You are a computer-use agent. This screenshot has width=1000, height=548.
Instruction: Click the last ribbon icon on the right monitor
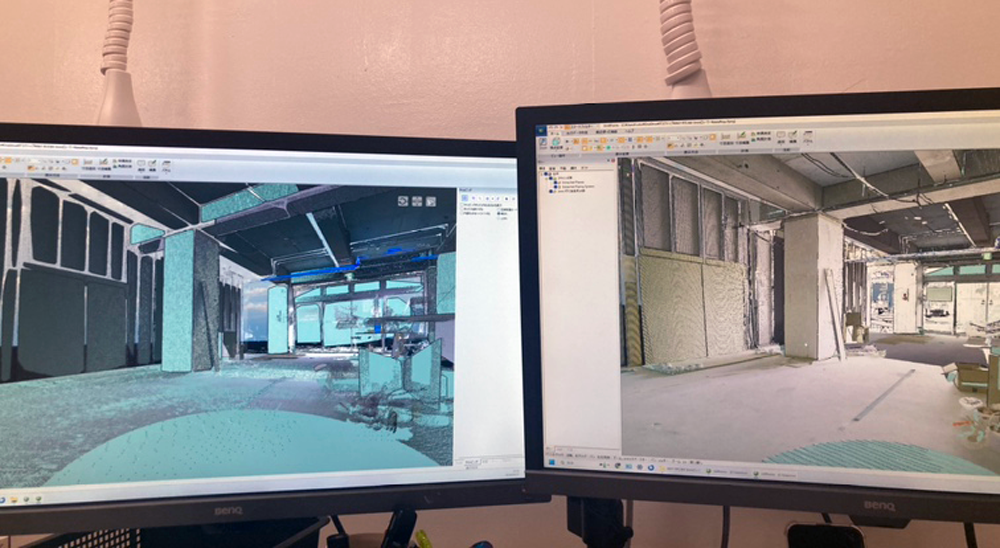(x=808, y=137)
